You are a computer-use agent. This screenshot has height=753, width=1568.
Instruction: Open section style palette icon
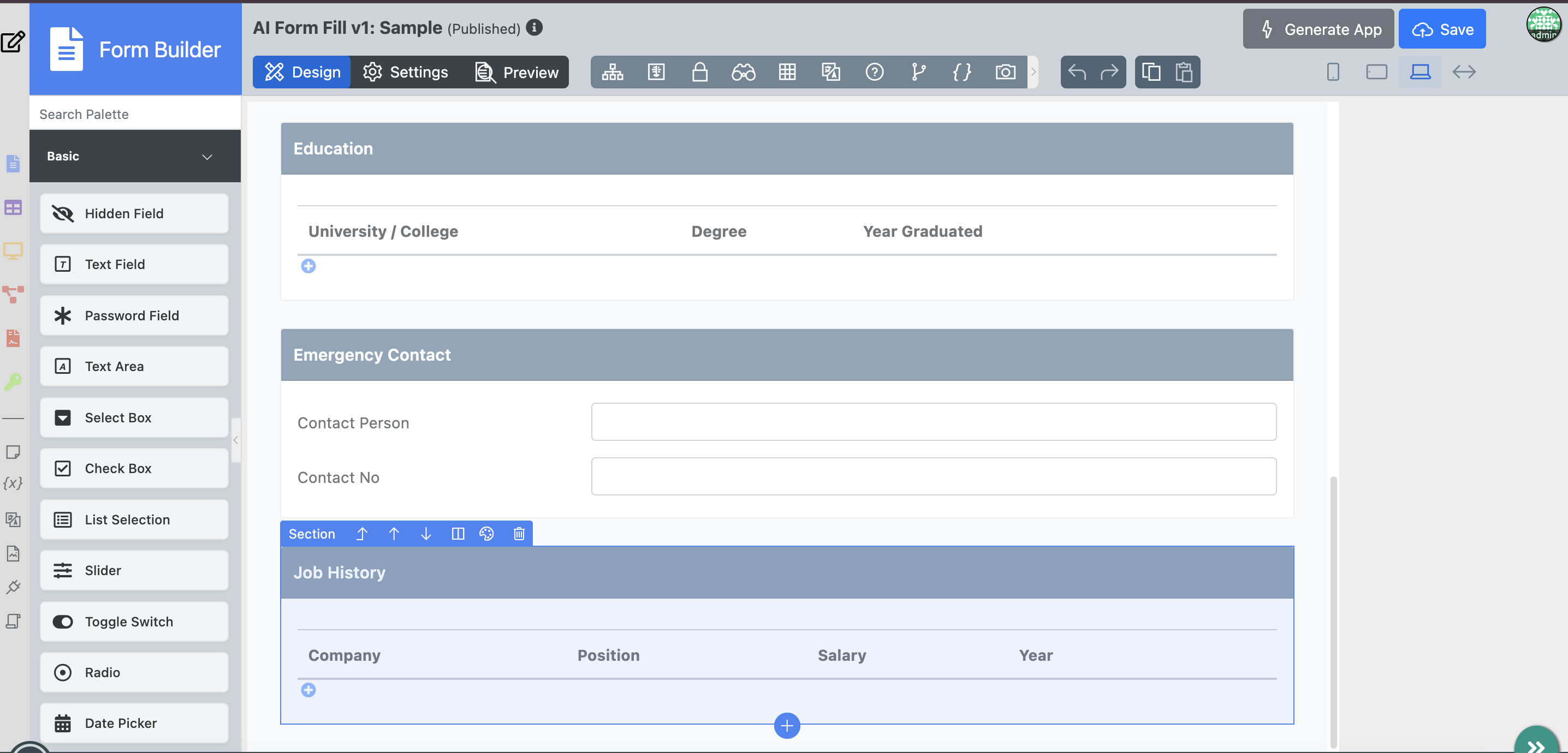coord(486,534)
